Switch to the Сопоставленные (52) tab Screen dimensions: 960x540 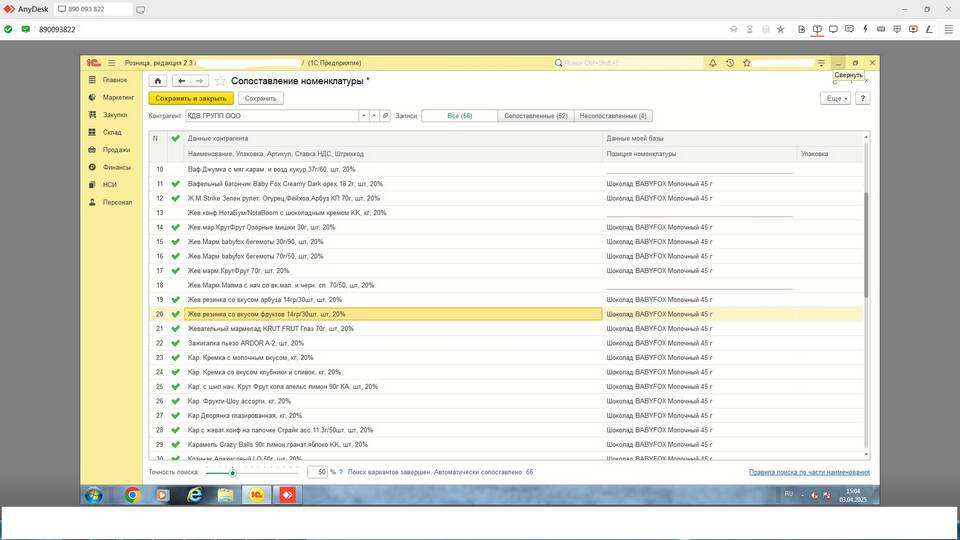(536, 116)
